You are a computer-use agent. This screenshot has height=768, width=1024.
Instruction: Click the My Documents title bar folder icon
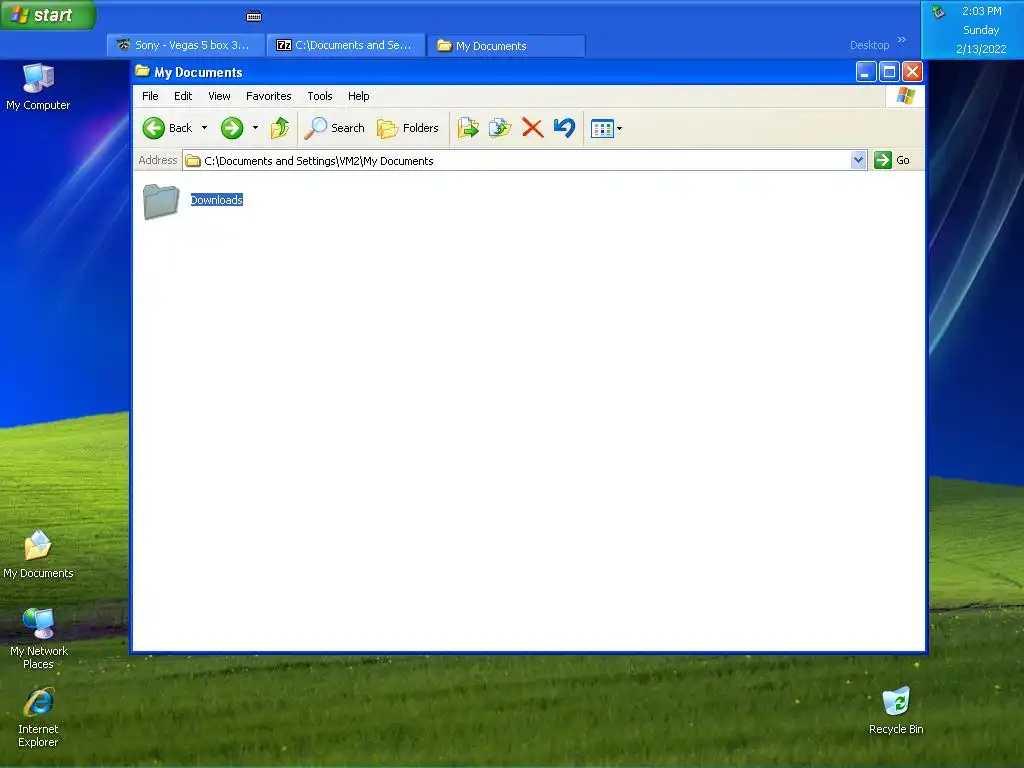coord(142,71)
